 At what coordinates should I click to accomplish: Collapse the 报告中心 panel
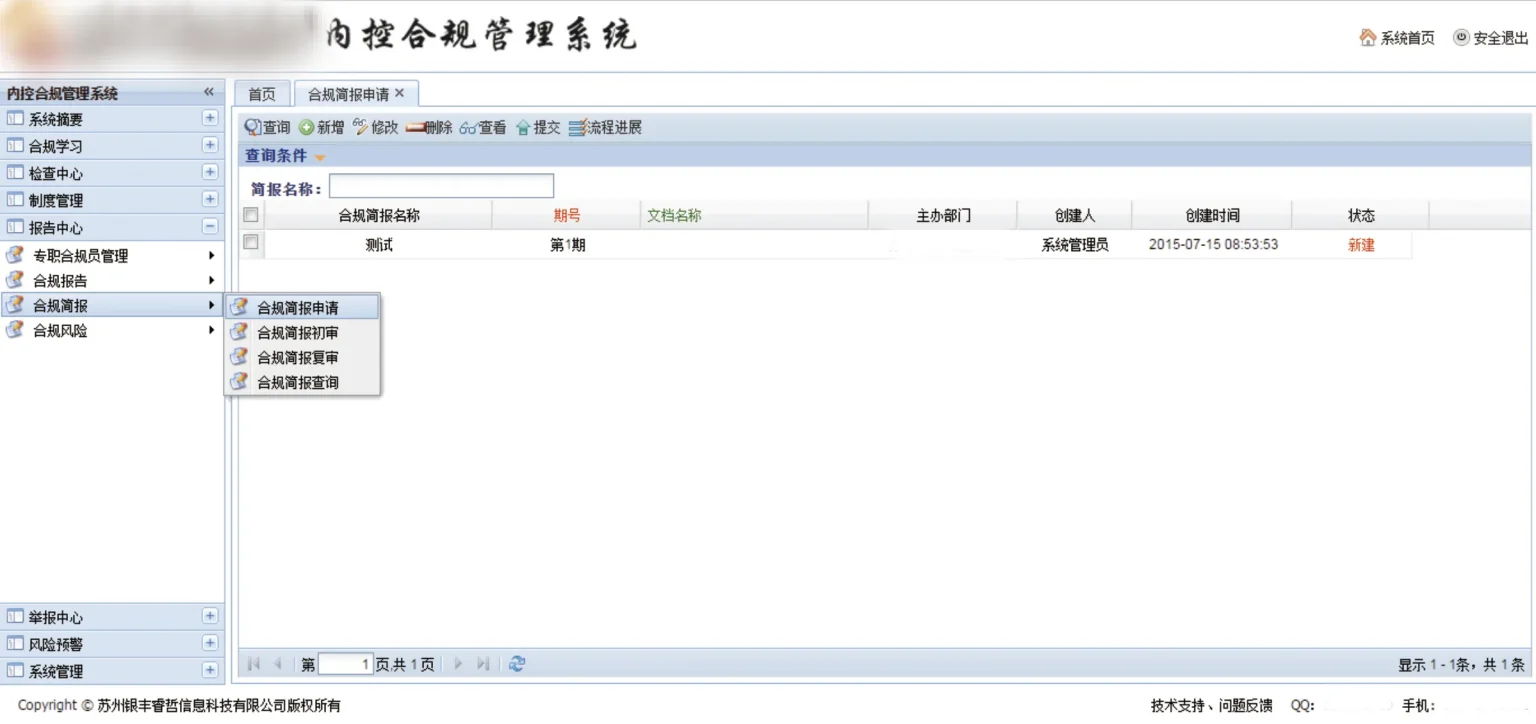[x=210, y=227]
